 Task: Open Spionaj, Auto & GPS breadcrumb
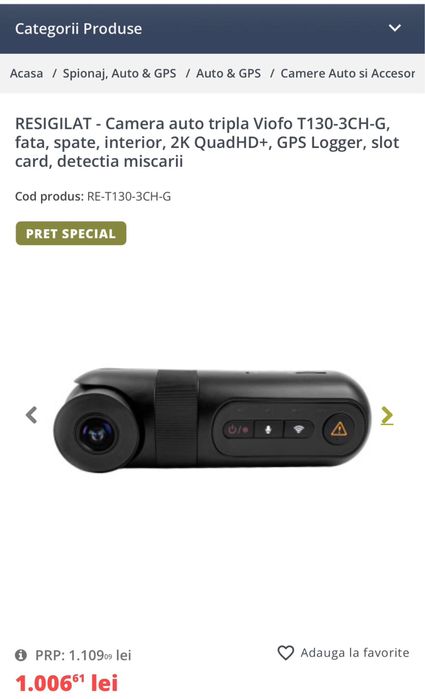coord(120,74)
